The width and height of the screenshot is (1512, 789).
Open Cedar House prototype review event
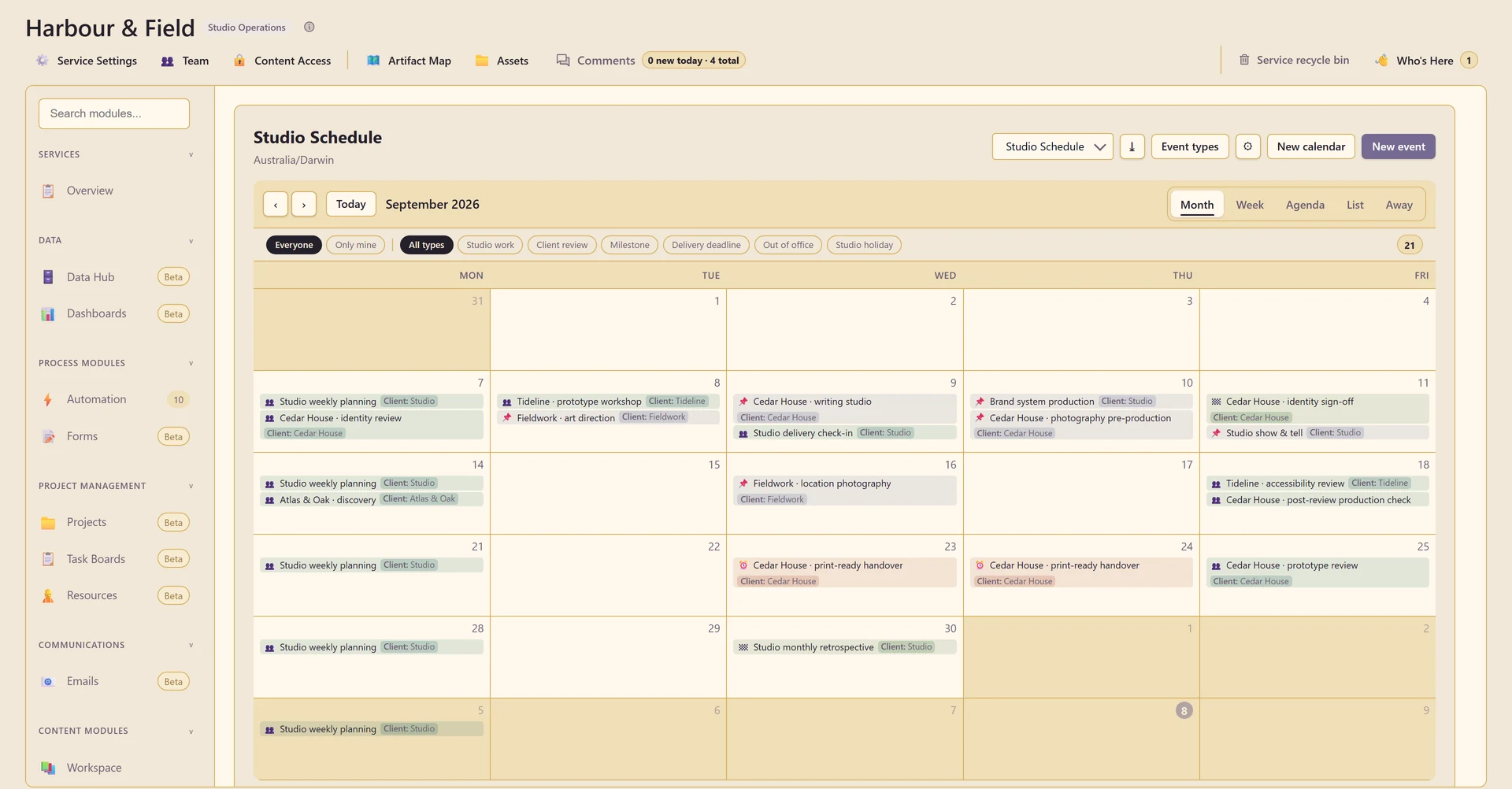tap(1317, 573)
